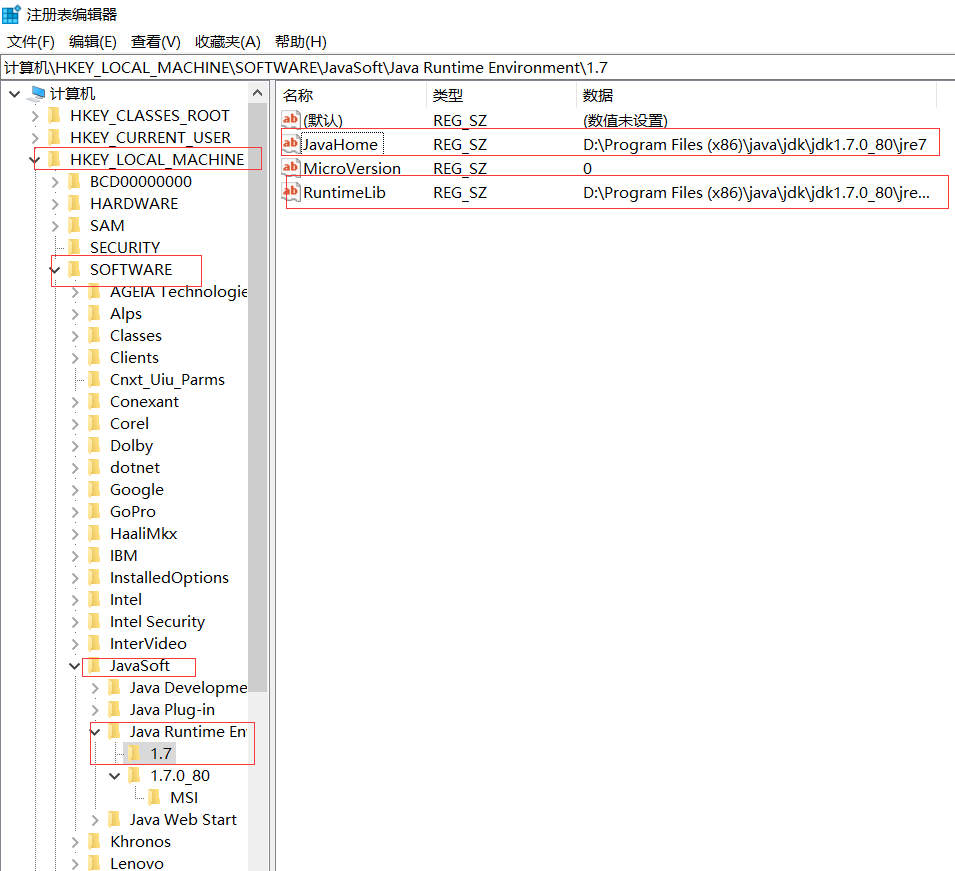Open the 收藏夹(A) menu
Image resolution: width=955 pixels, height=871 pixels.
(x=228, y=42)
